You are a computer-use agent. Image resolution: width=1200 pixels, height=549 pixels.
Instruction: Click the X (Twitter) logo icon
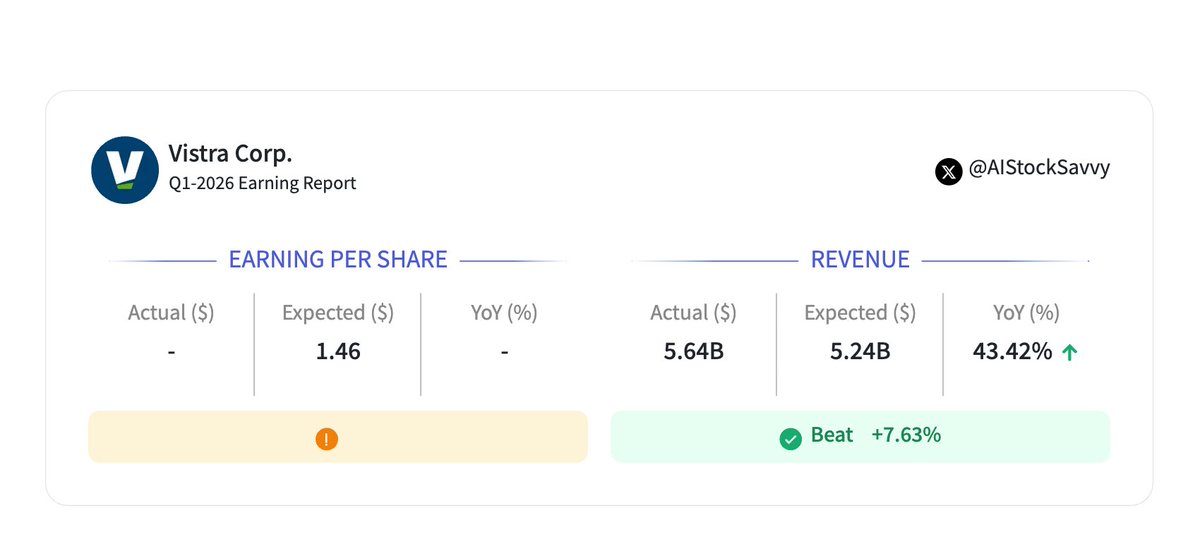(949, 171)
